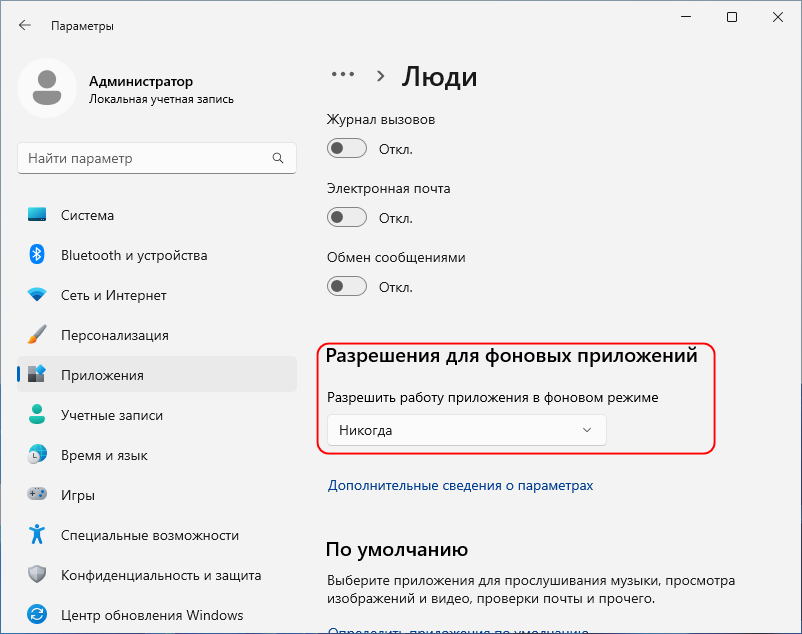Click the Время и язык globe icon

pyautogui.click(x=37, y=455)
